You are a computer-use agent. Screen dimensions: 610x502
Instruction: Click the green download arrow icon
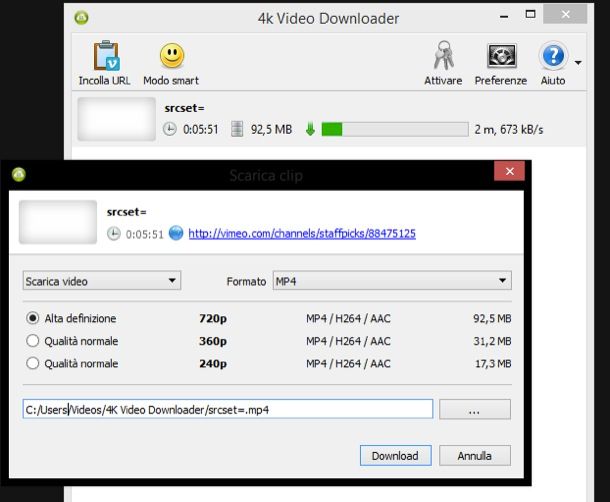pyautogui.click(x=310, y=129)
